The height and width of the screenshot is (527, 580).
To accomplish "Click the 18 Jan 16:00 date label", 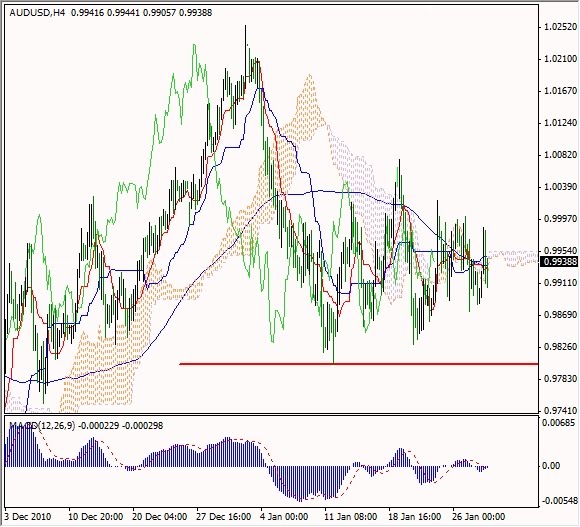I will [415, 517].
